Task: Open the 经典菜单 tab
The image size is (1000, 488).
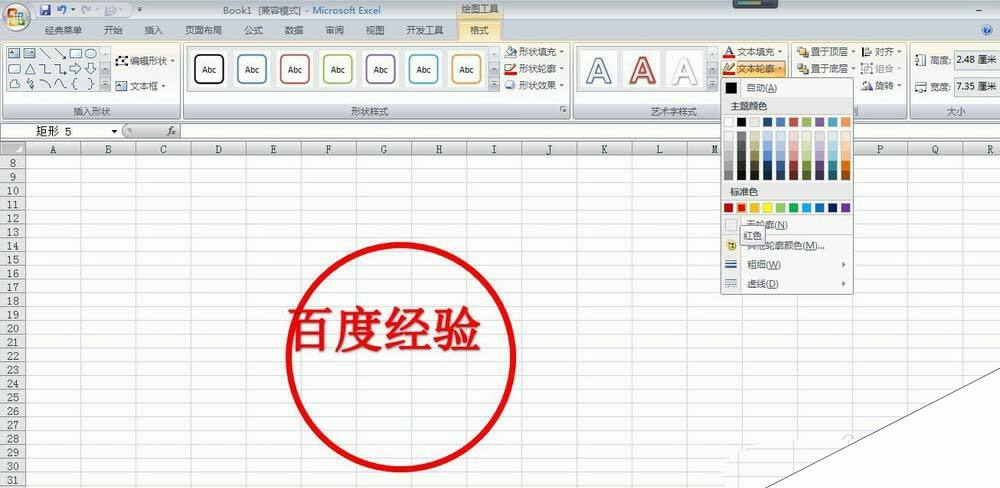Action: pyautogui.click(x=63, y=30)
